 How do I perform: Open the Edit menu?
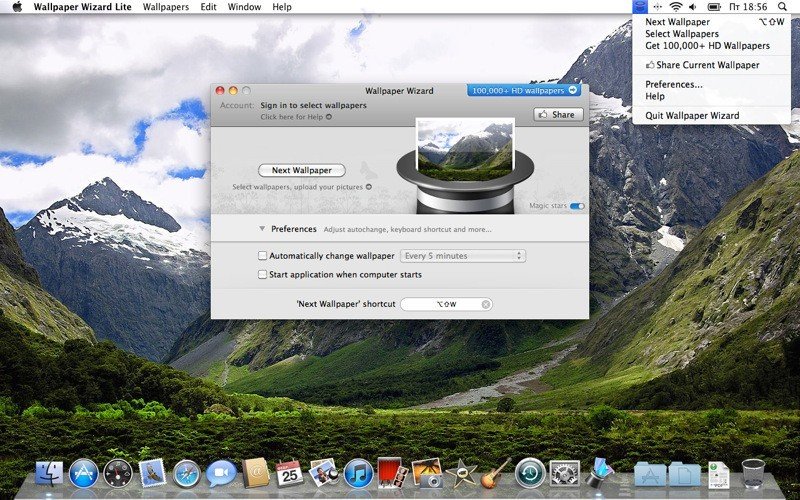(208, 7)
